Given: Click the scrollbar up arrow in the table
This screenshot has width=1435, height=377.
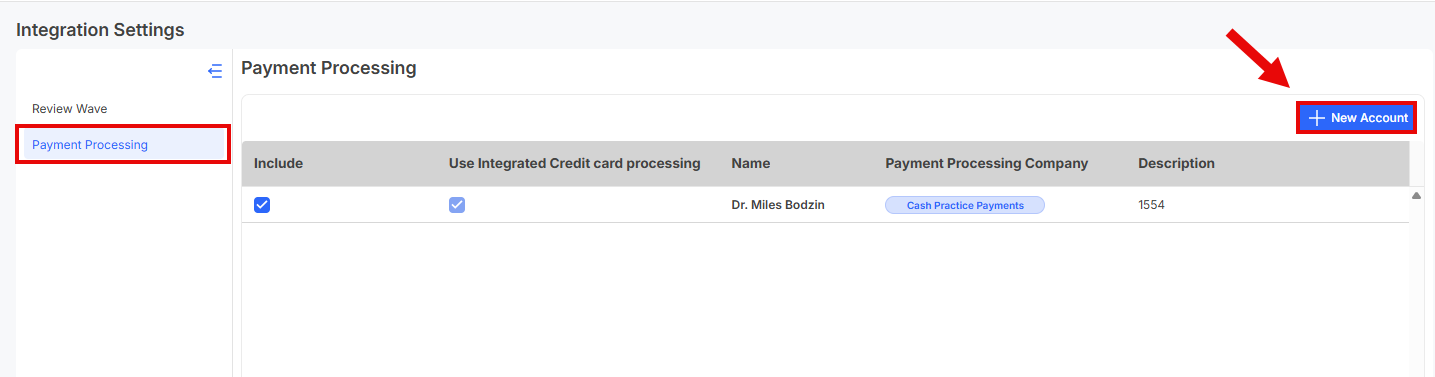Looking at the screenshot, I should pos(1416,196).
